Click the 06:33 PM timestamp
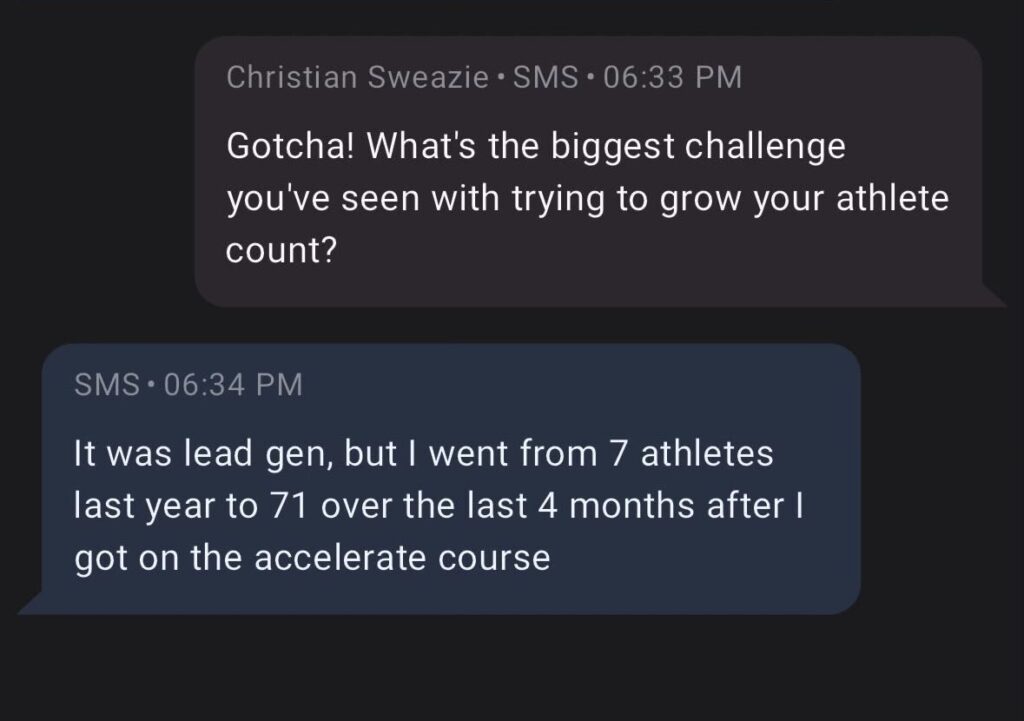Viewport: 1024px width, 721px height. (x=673, y=77)
